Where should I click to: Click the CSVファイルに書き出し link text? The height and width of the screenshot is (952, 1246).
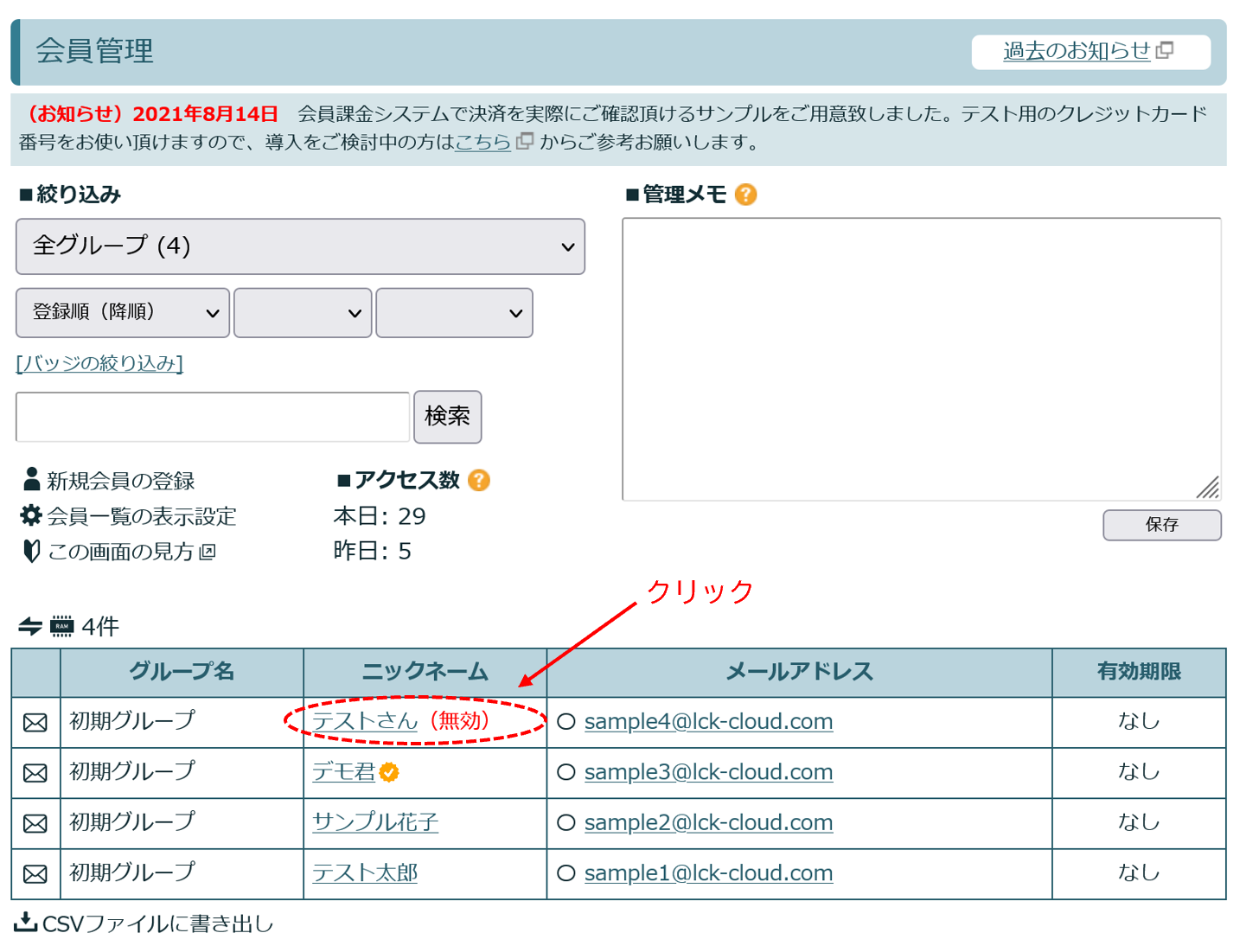pyautogui.click(x=158, y=923)
